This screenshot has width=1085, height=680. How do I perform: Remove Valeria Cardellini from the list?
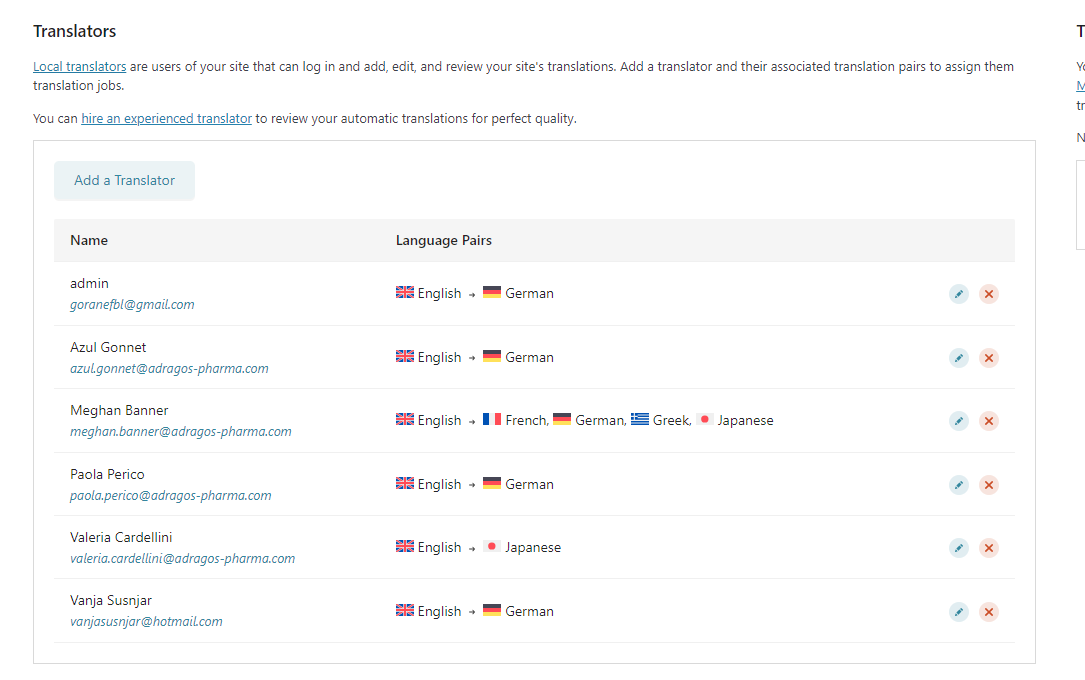989,548
